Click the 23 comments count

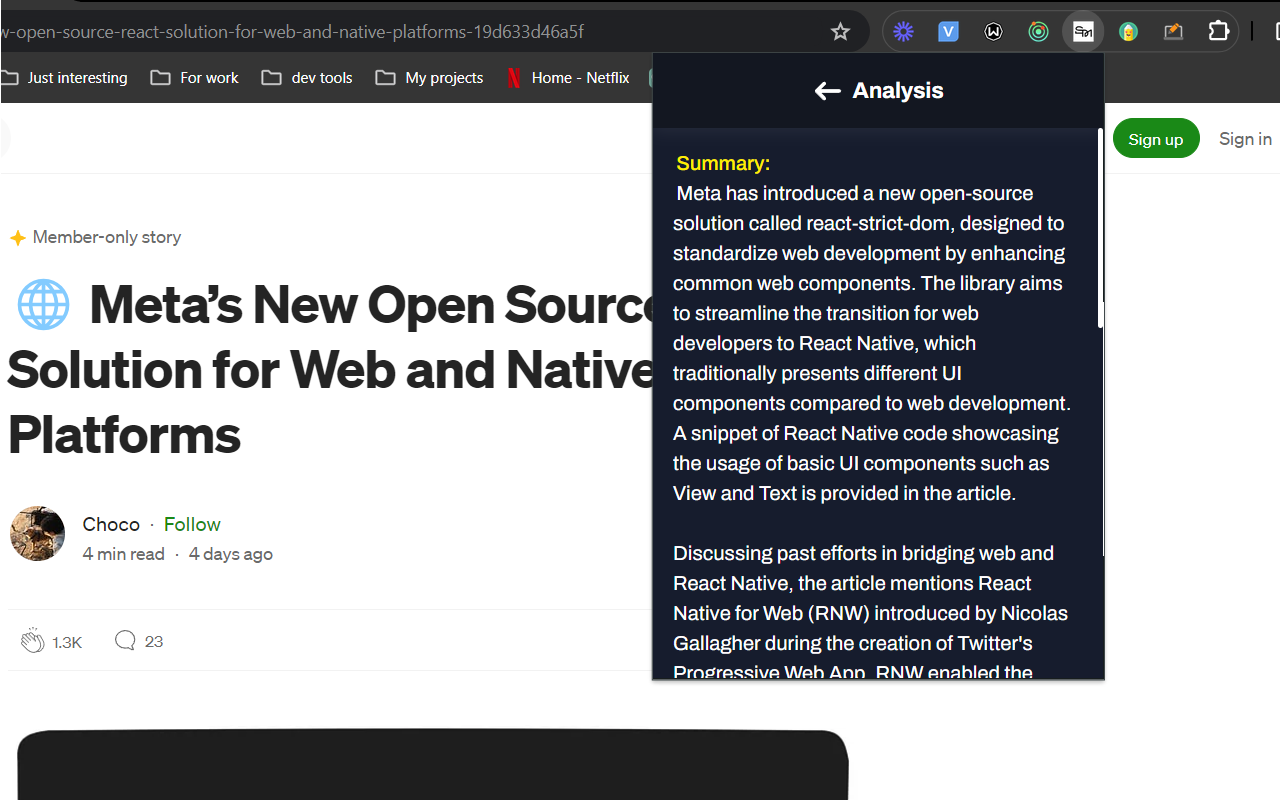154,641
